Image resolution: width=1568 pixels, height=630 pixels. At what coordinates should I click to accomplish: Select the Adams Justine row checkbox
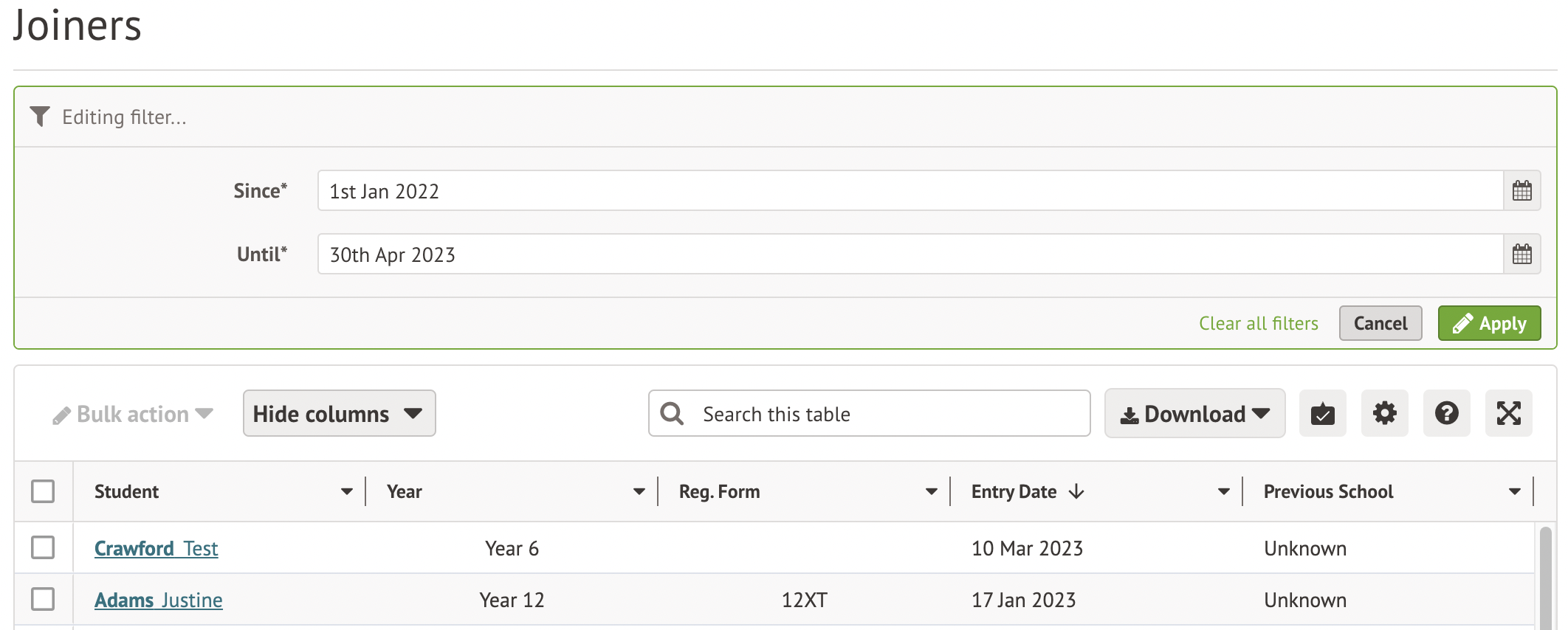[x=43, y=599]
